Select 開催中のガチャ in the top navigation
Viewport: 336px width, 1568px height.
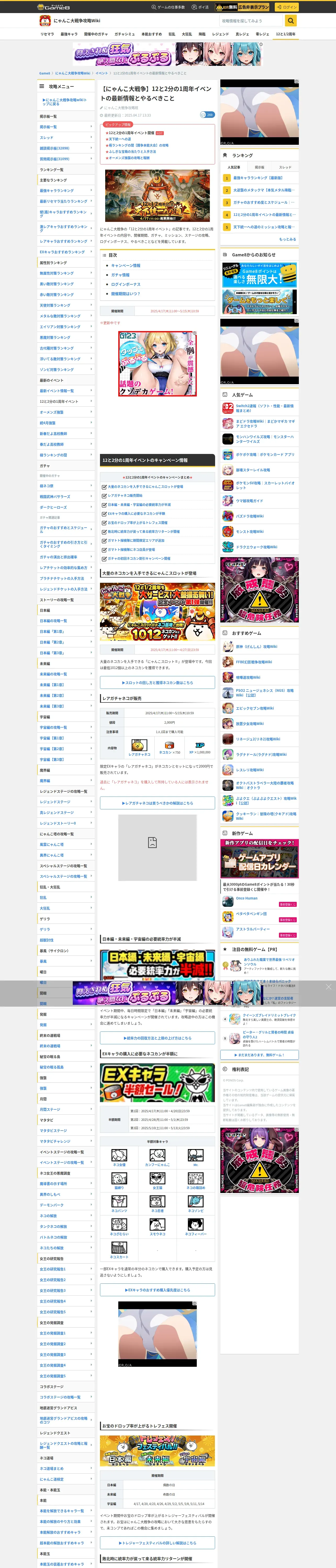point(96,34)
